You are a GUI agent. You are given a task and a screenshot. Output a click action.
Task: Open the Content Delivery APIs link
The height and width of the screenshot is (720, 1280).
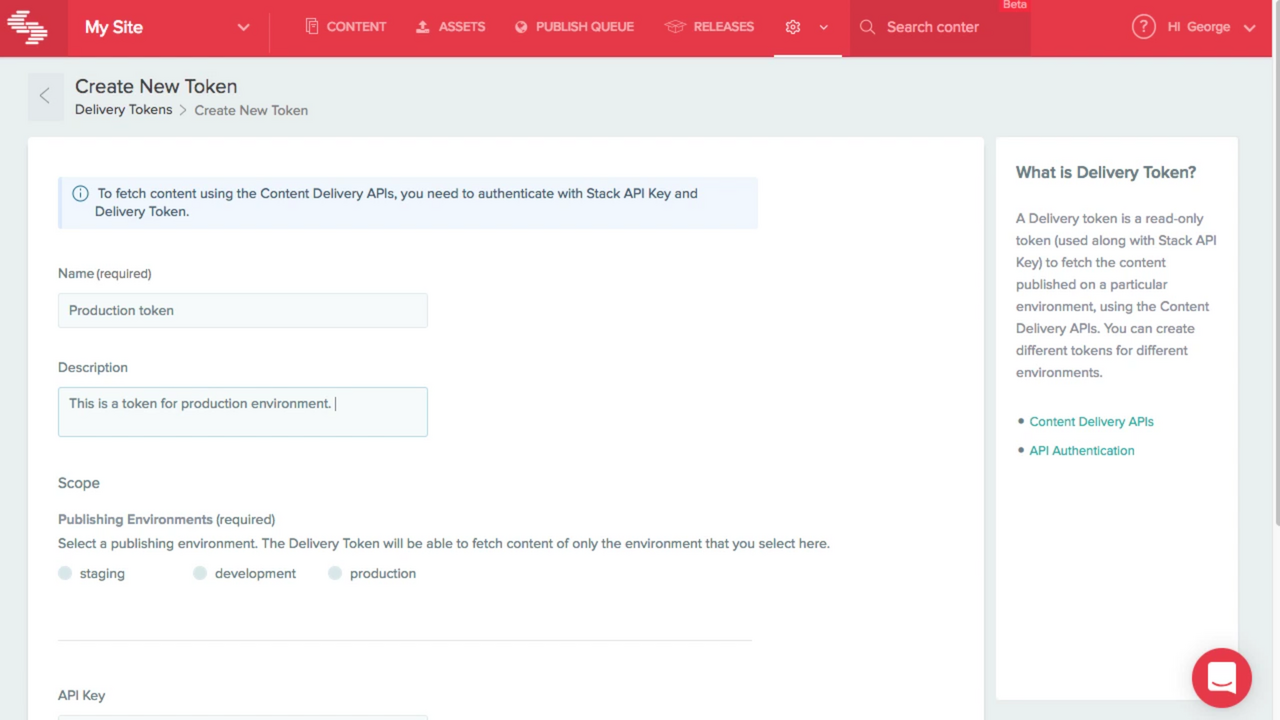[1091, 421]
